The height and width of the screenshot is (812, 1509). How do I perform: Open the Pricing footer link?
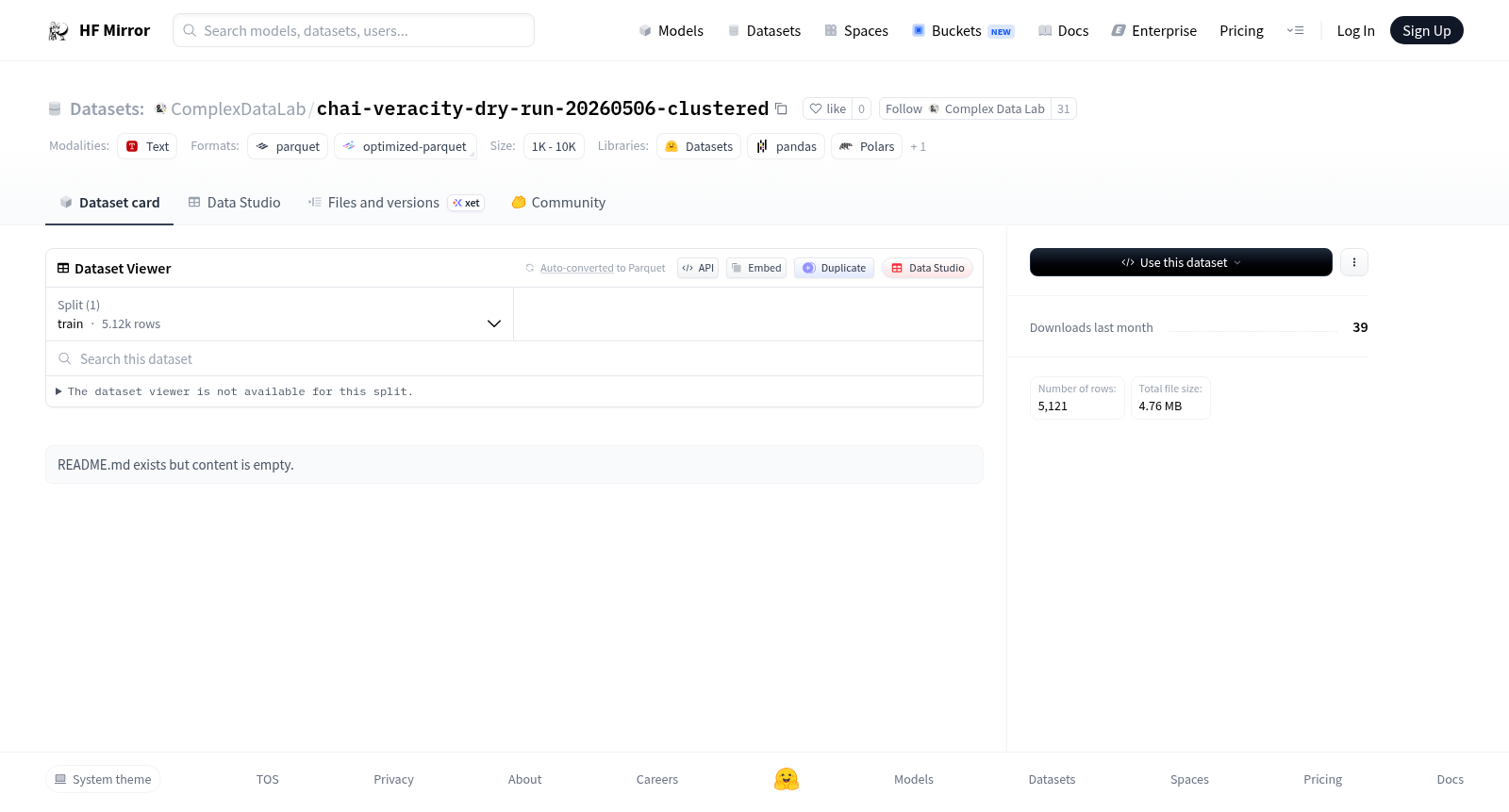[1322, 779]
